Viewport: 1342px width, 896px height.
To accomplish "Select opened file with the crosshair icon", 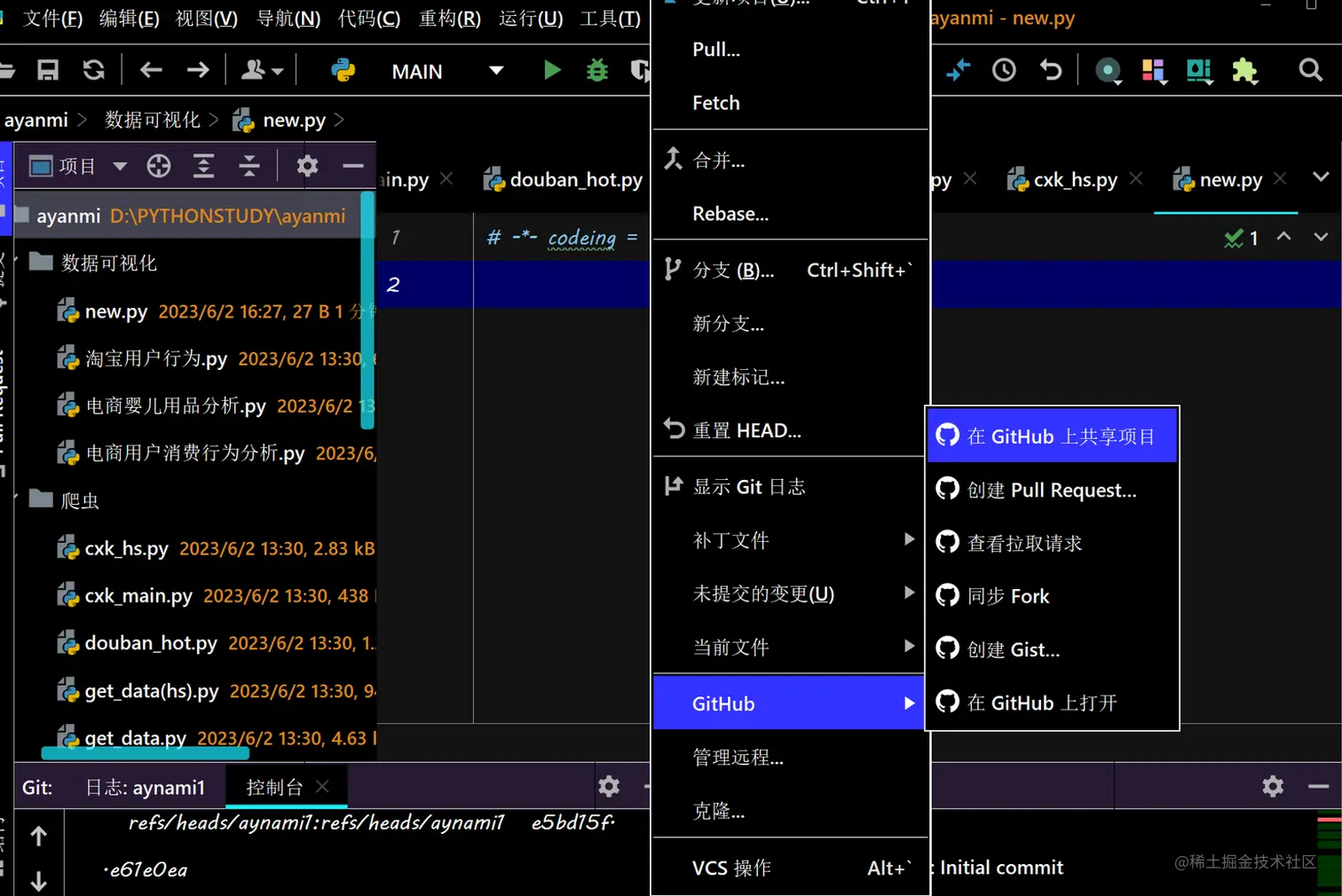I will (x=159, y=166).
